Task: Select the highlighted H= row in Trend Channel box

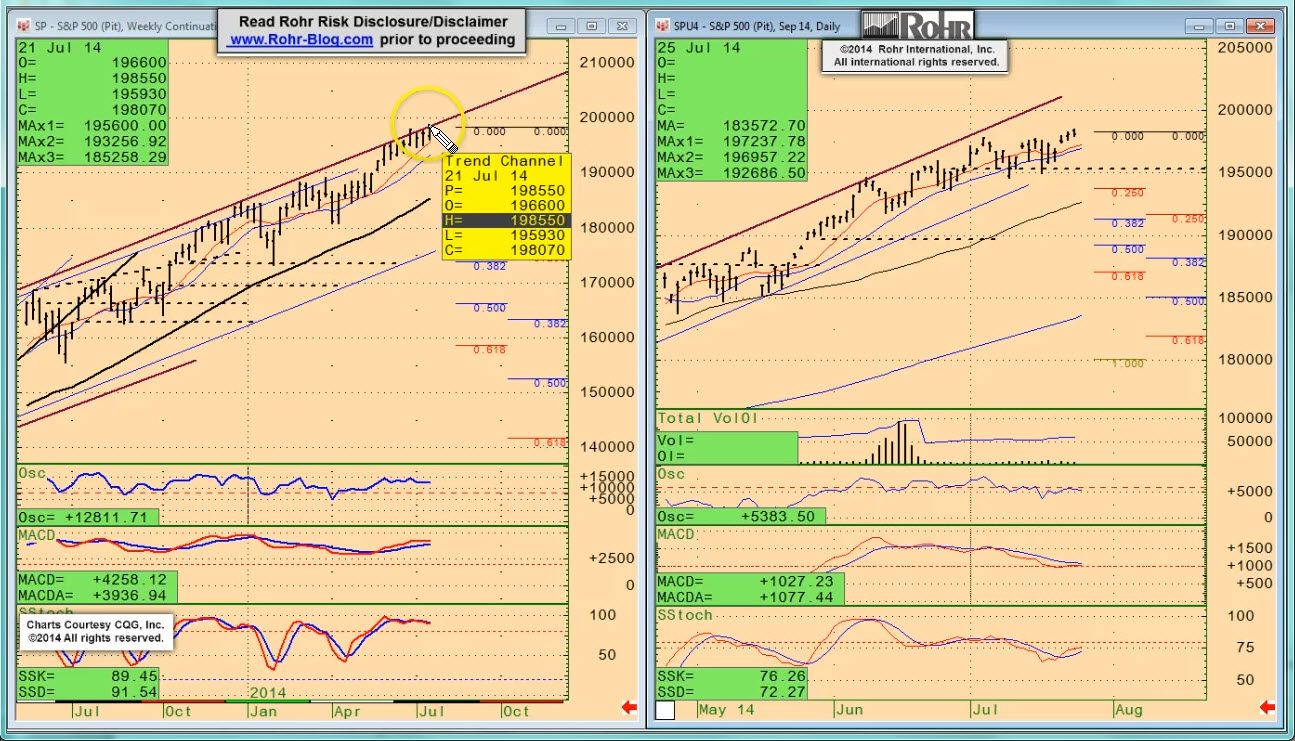Action: pyautogui.click(x=507, y=220)
